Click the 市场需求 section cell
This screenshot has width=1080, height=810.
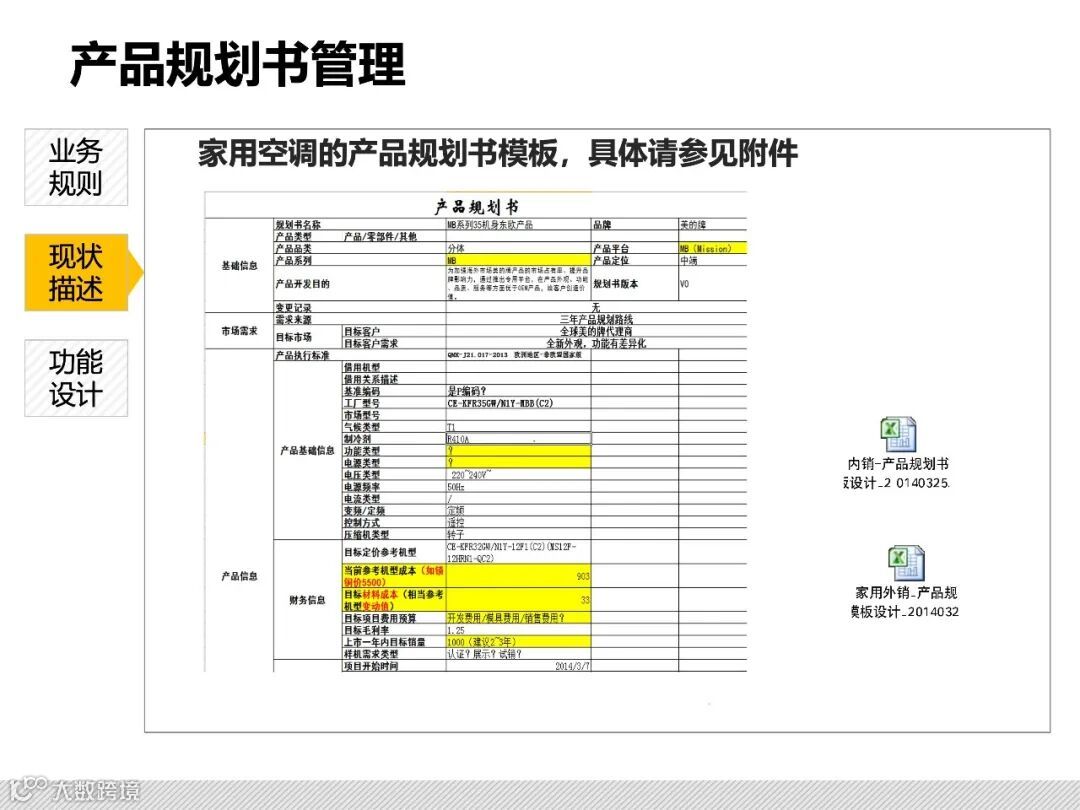coord(239,331)
